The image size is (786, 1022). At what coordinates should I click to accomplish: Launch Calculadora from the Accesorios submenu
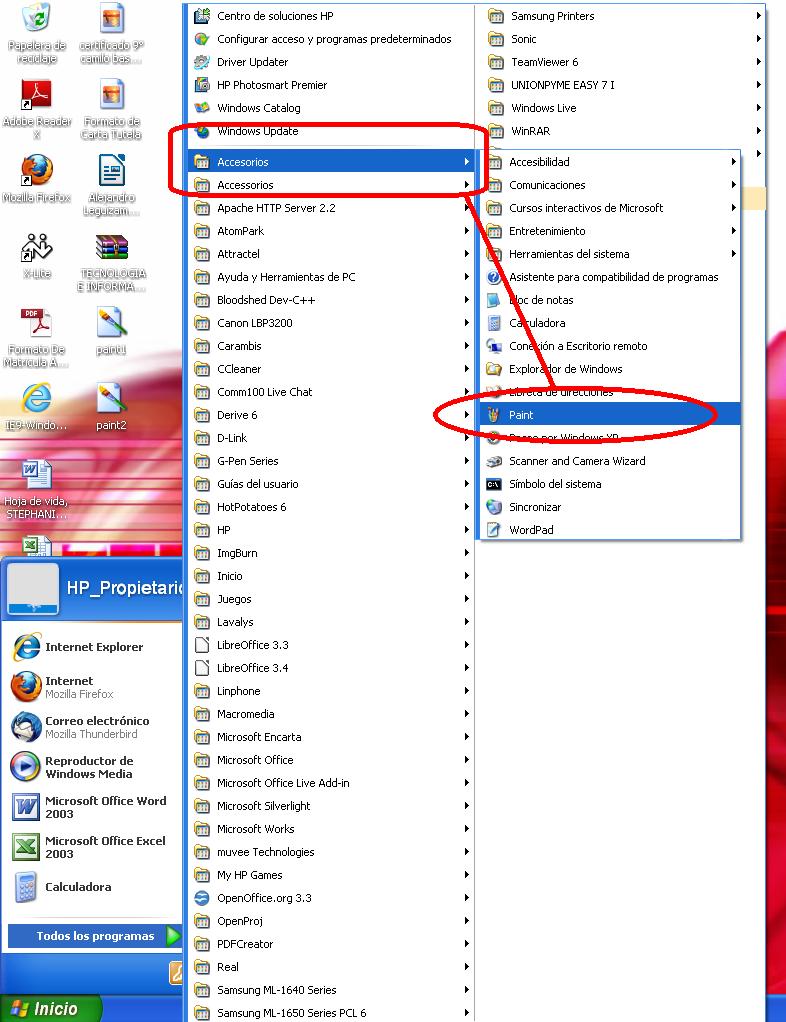click(x=536, y=323)
